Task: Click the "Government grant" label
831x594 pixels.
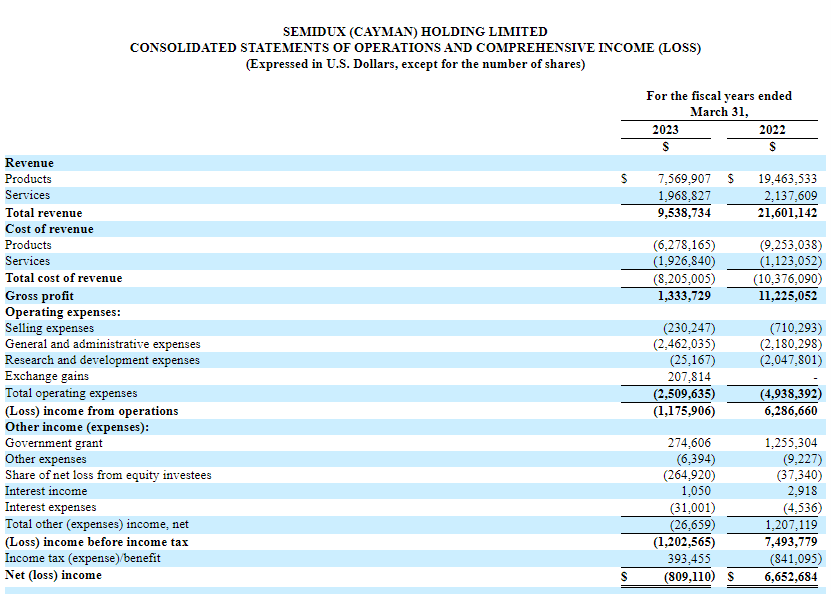Action: point(54,443)
